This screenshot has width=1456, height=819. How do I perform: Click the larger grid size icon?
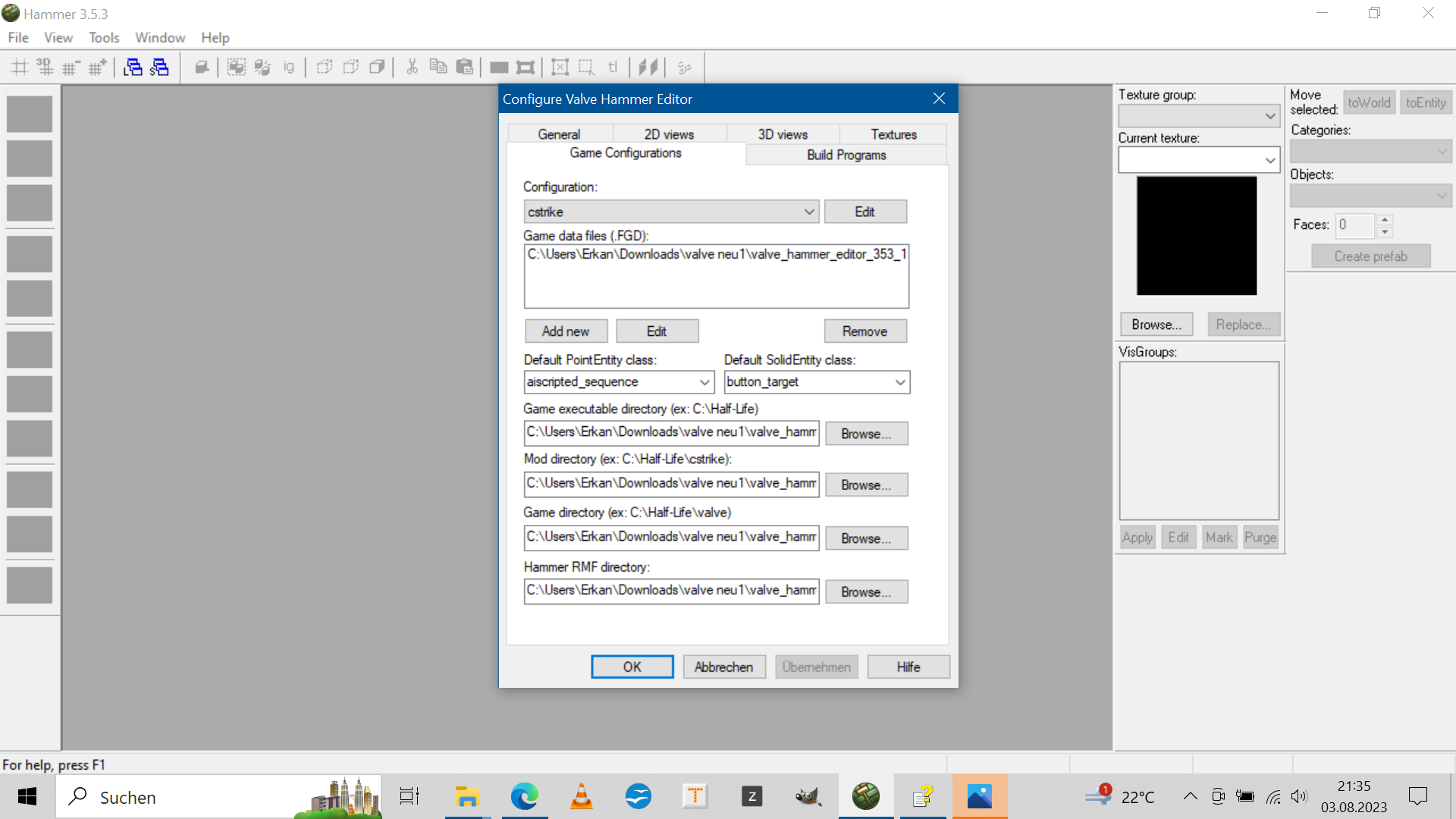pyautogui.click(x=97, y=67)
